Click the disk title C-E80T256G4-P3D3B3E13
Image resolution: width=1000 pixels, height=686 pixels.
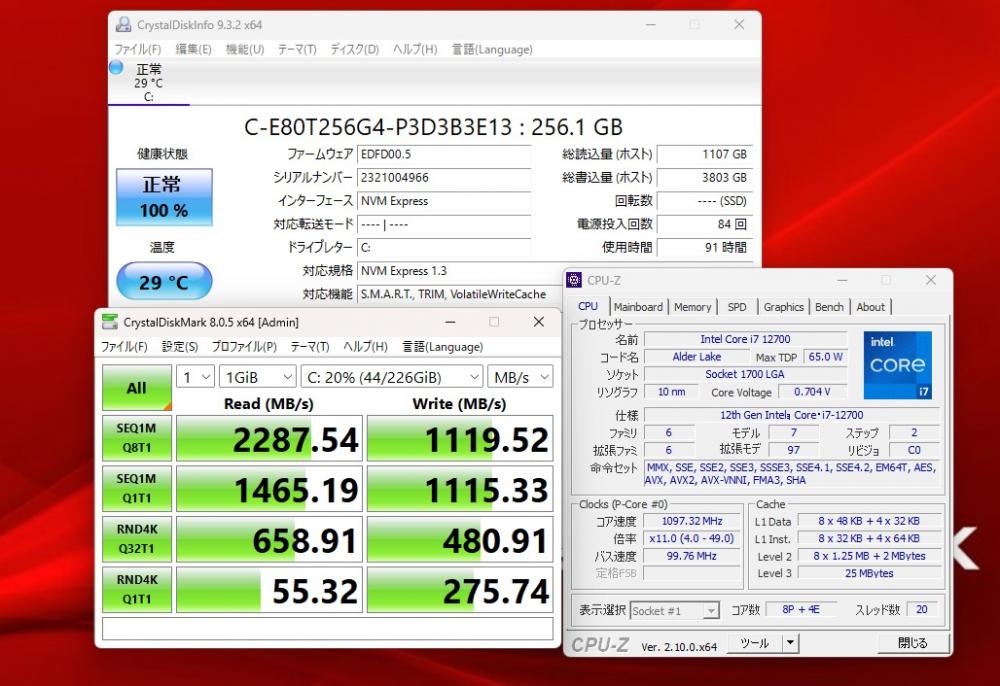pyautogui.click(x=378, y=127)
